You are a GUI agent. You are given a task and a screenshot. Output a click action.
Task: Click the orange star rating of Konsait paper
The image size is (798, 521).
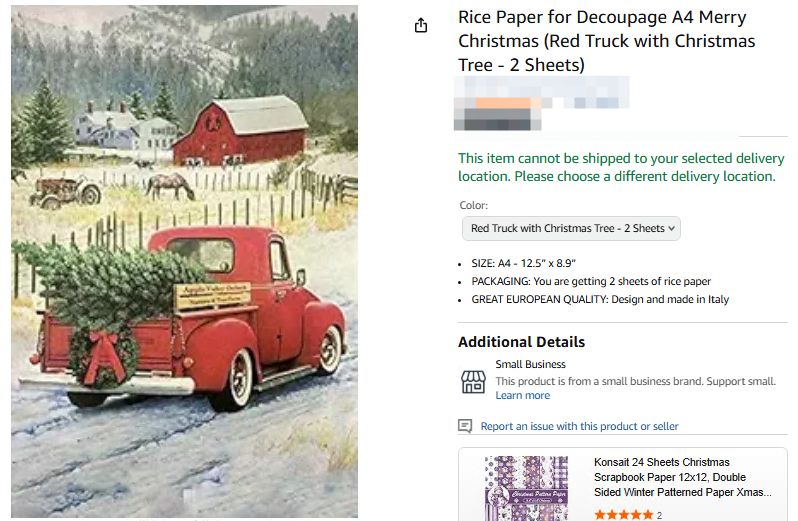coord(623,515)
